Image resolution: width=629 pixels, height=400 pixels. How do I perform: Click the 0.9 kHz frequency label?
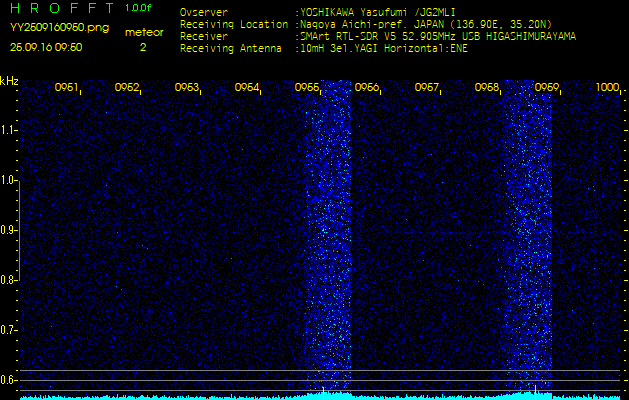(x=8, y=230)
